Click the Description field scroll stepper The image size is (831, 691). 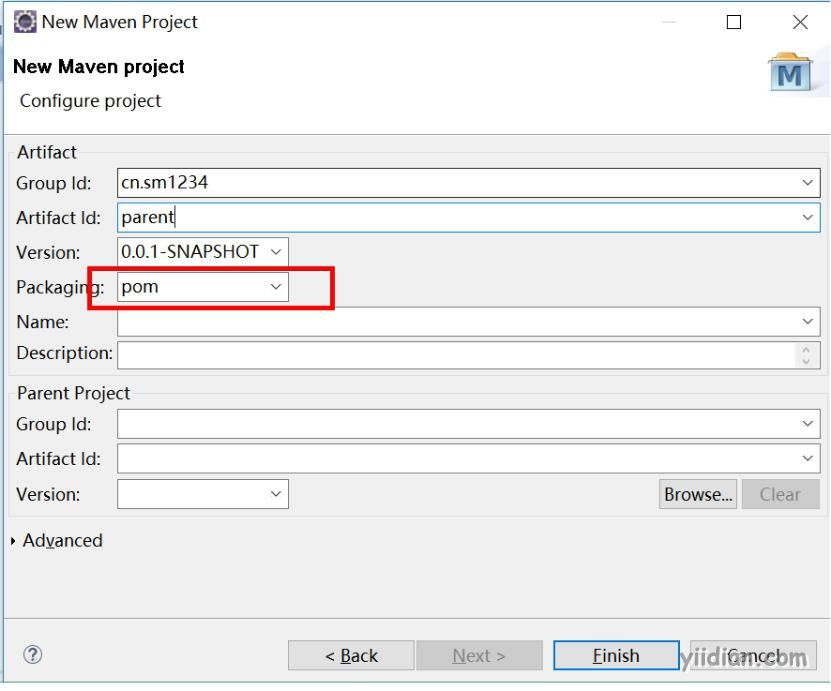pos(808,355)
